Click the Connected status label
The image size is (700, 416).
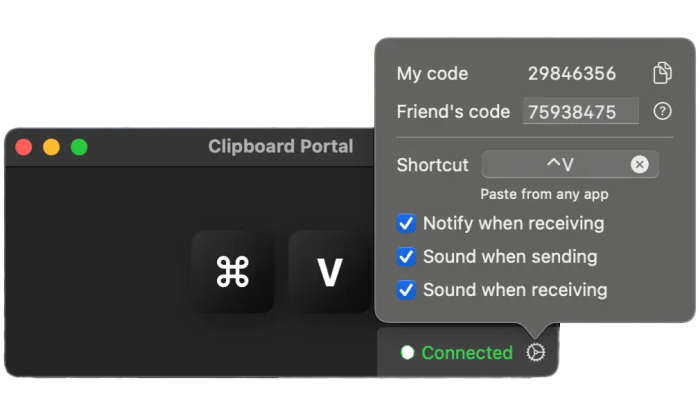point(467,353)
